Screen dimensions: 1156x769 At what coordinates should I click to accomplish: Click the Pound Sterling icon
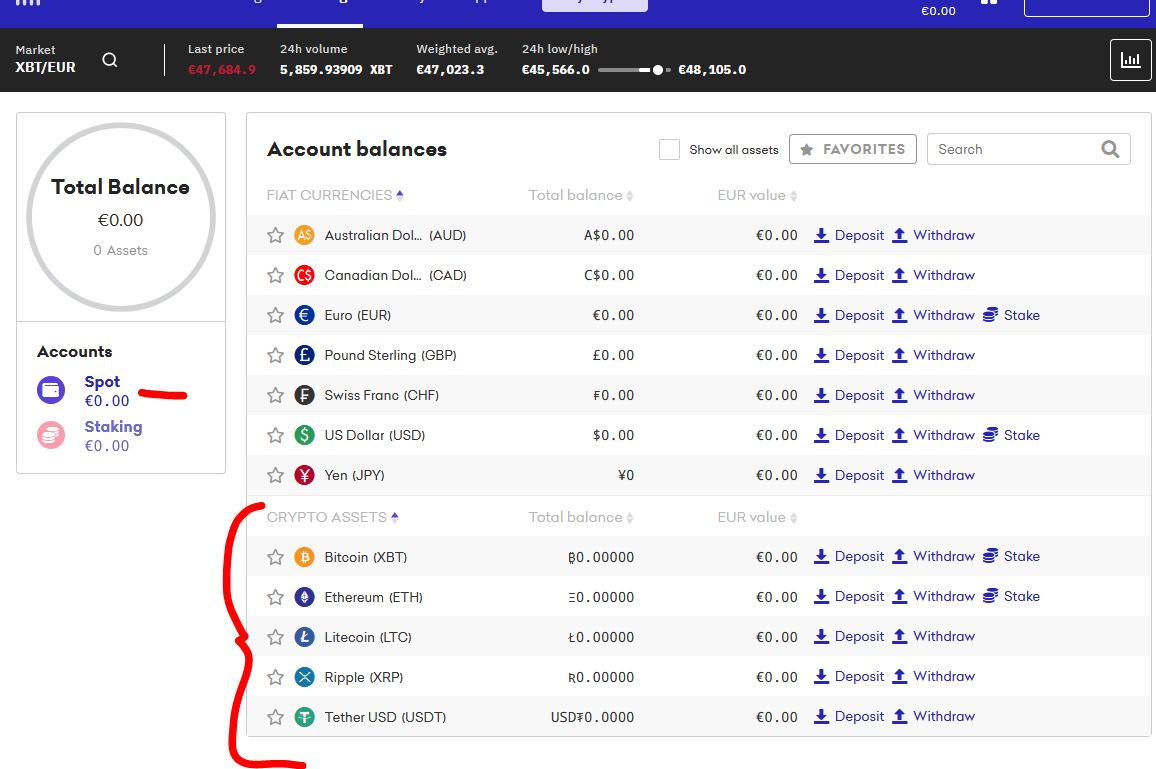(x=304, y=355)
